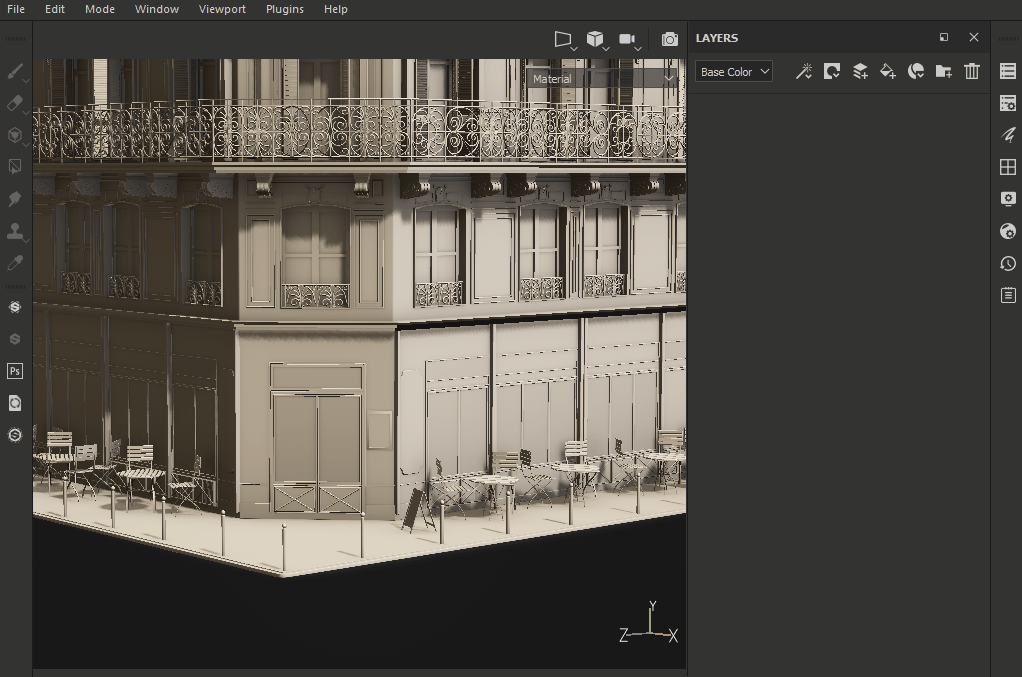Create a new layer folder
The width and height of the screenshot is (1022, 677).
(x=943, y=71)
